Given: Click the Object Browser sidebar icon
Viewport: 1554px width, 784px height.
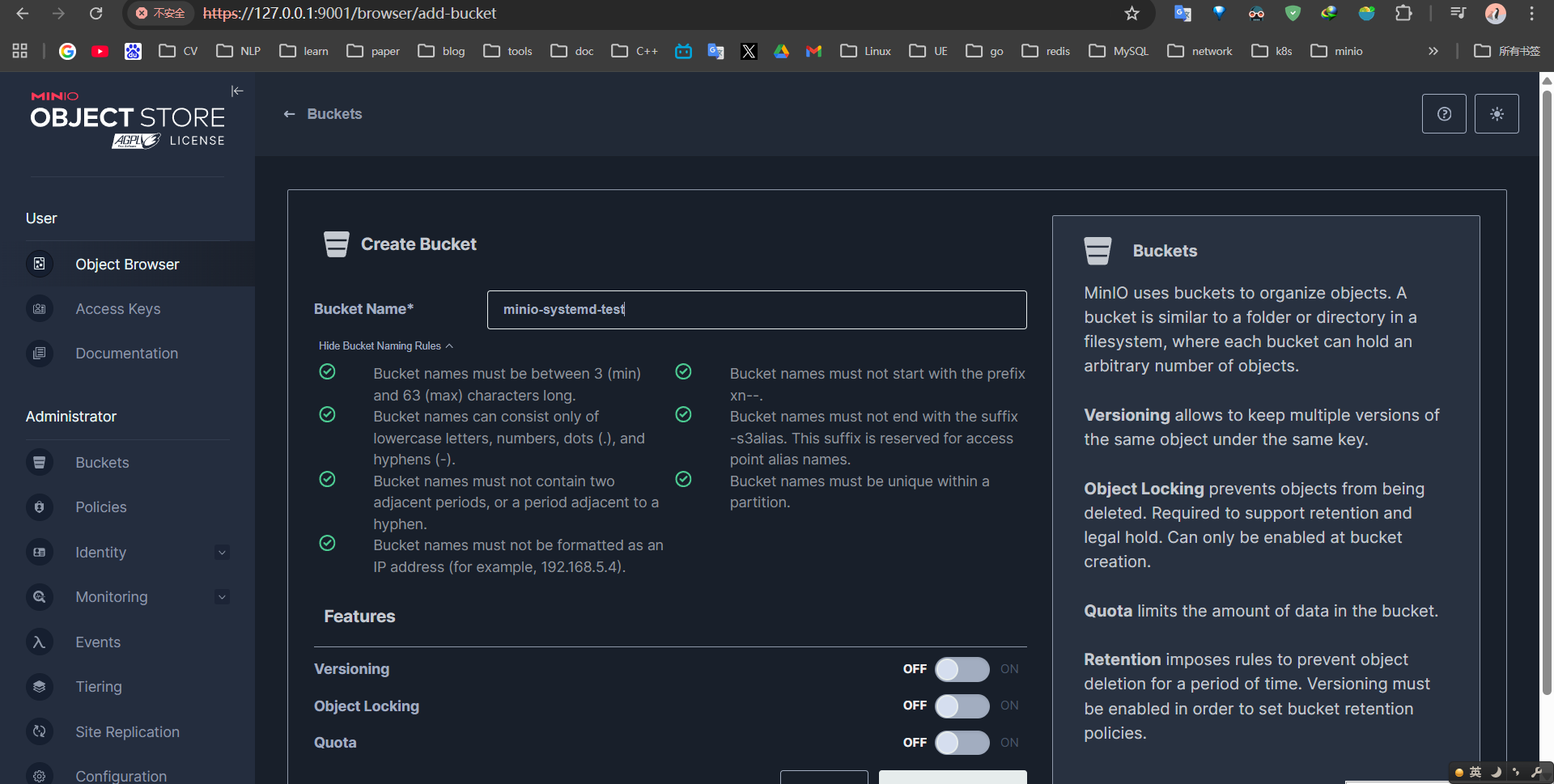Looking at the screenshot, I should pyautogui.click(x=40, y=264).
